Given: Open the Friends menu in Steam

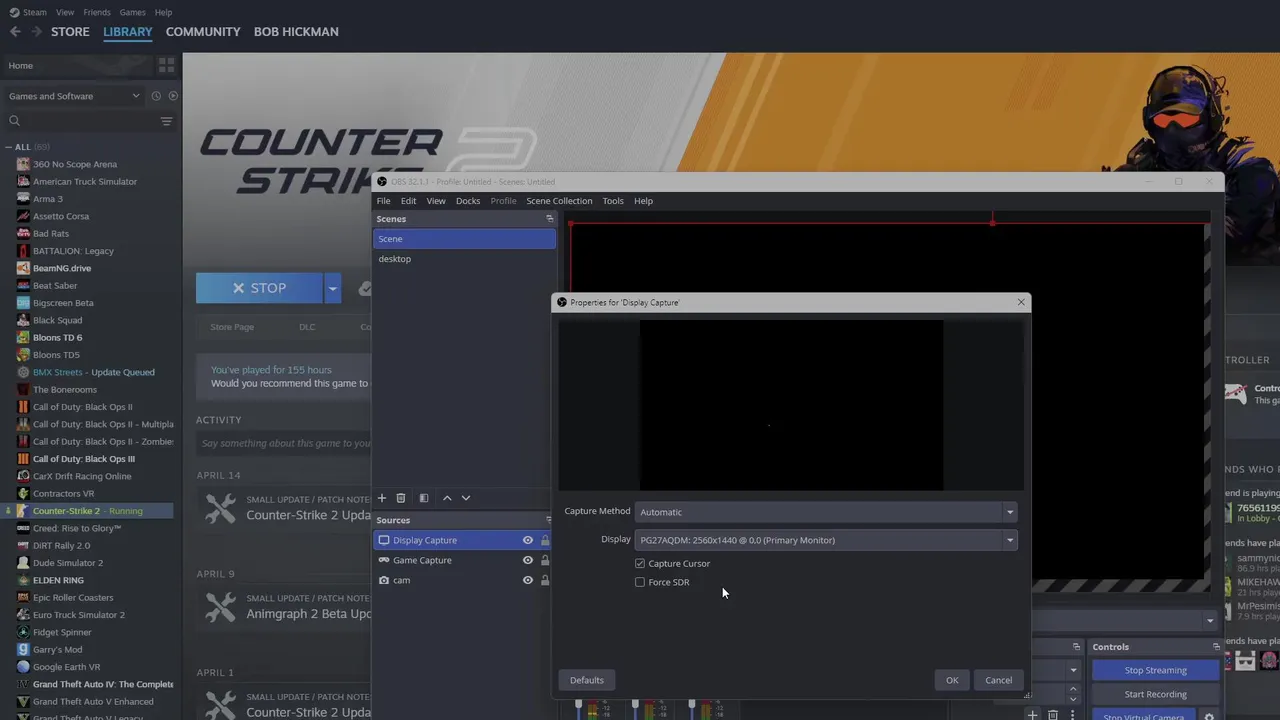Looking at the screenshot, I should tap(97, 12).
